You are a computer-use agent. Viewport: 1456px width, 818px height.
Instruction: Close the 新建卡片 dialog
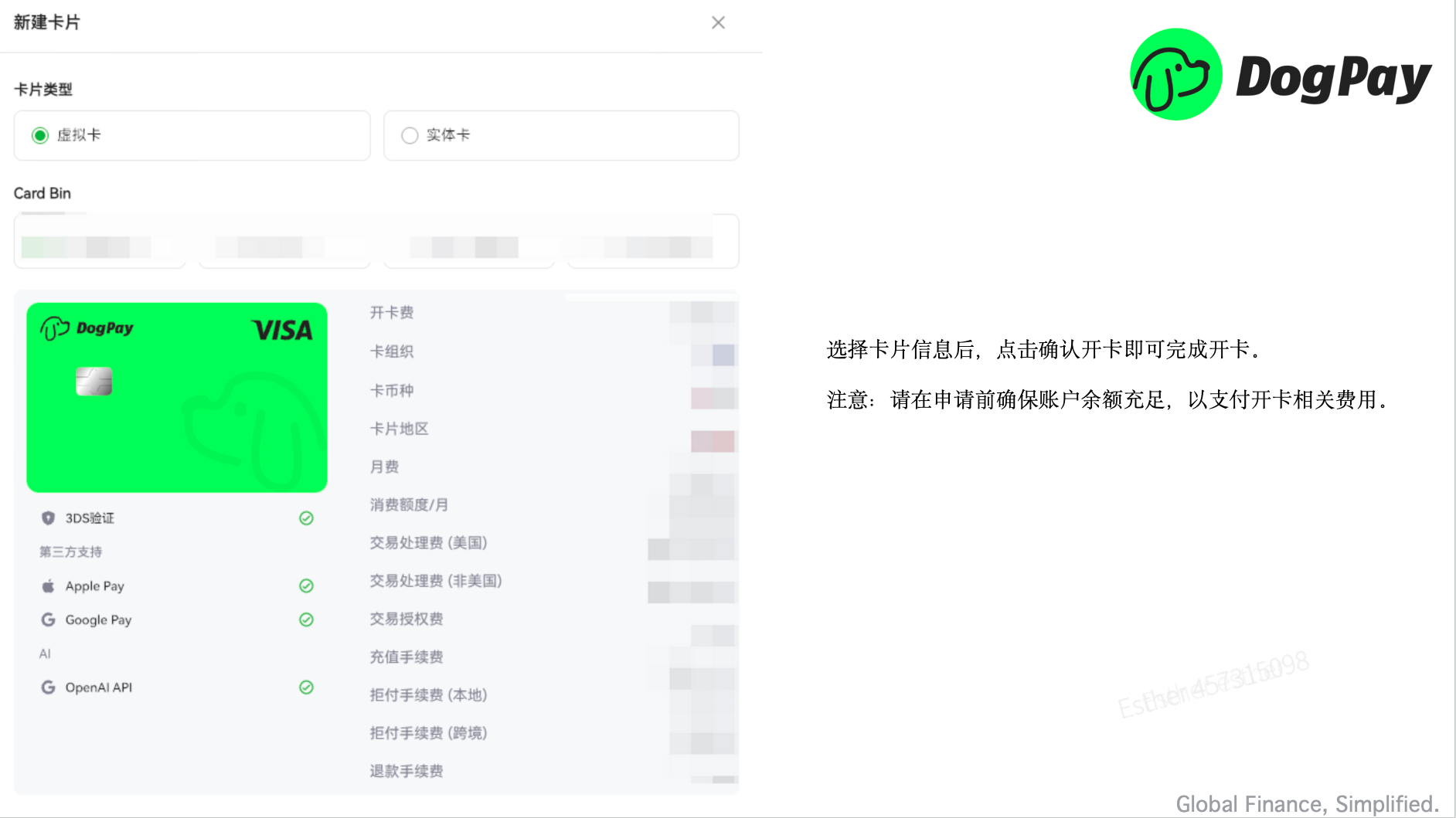[718, 23]
